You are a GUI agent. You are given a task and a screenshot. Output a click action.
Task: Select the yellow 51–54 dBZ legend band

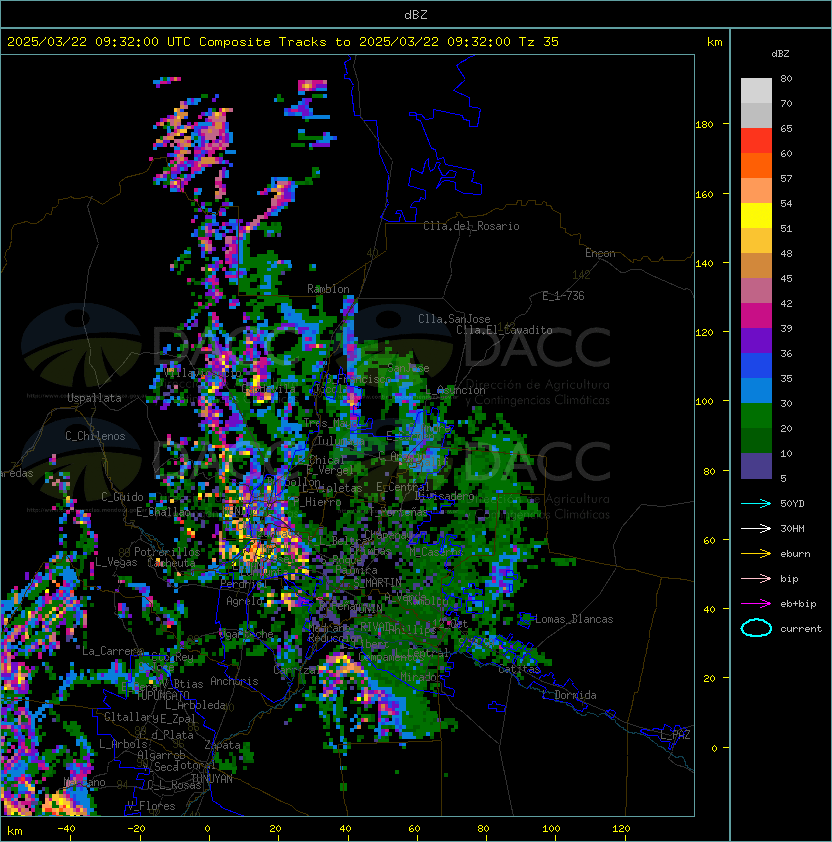(x=756, y=216)
